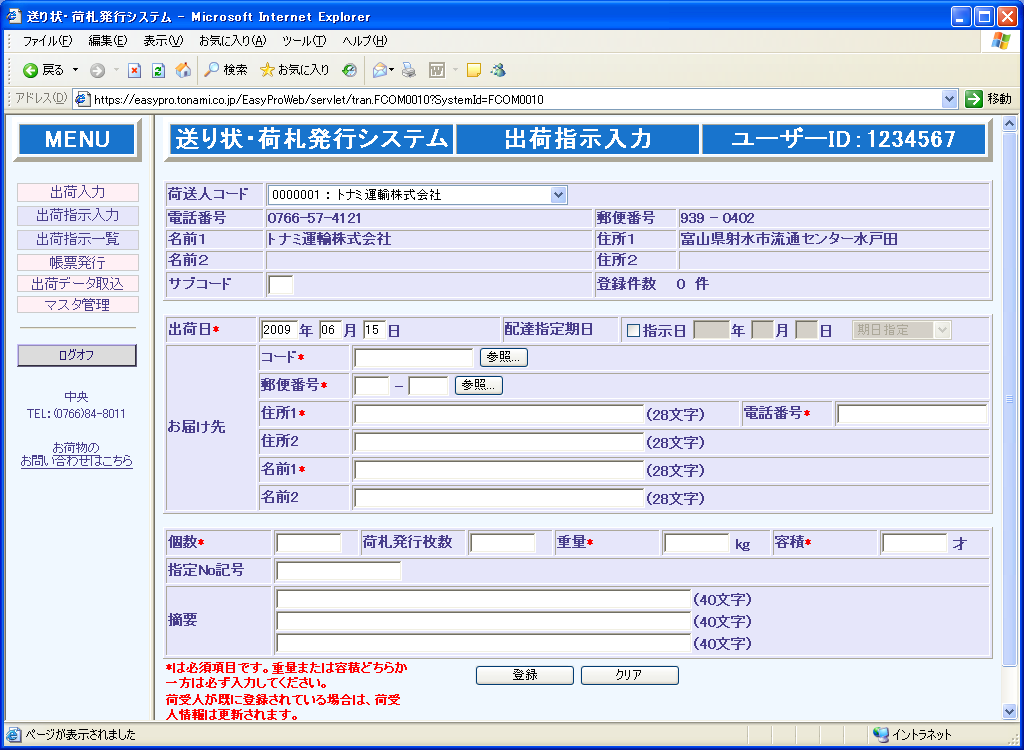Open the Messenger icon in the toolbar

point(498,70)
